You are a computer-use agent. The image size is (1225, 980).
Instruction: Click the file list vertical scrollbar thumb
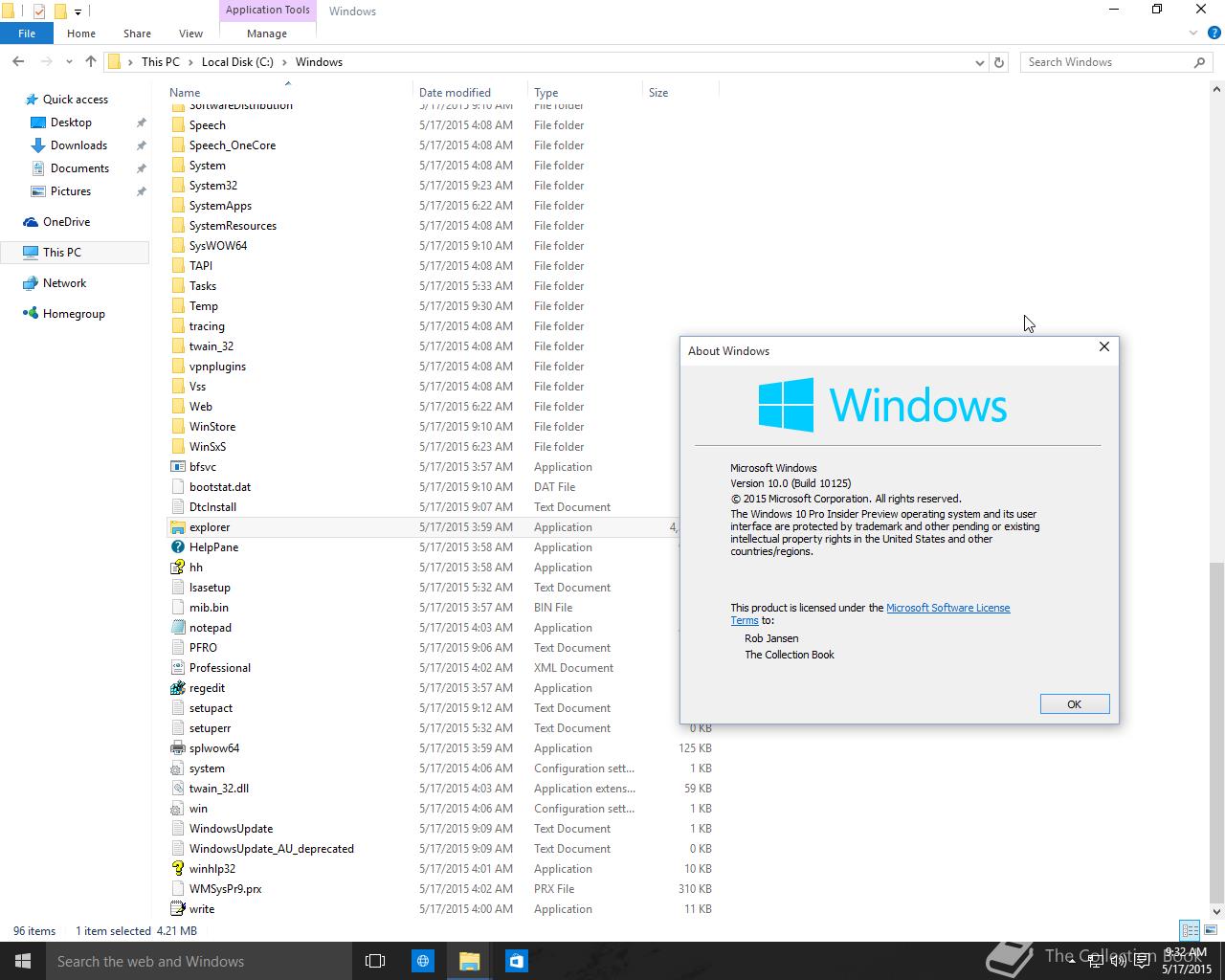[x=1216, y=733]
